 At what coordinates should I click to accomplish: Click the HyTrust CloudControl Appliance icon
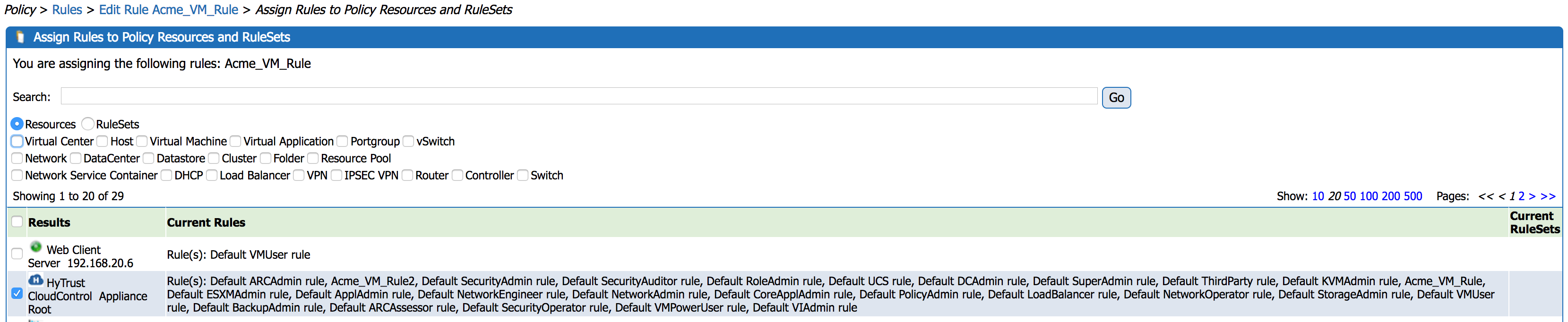36,280
